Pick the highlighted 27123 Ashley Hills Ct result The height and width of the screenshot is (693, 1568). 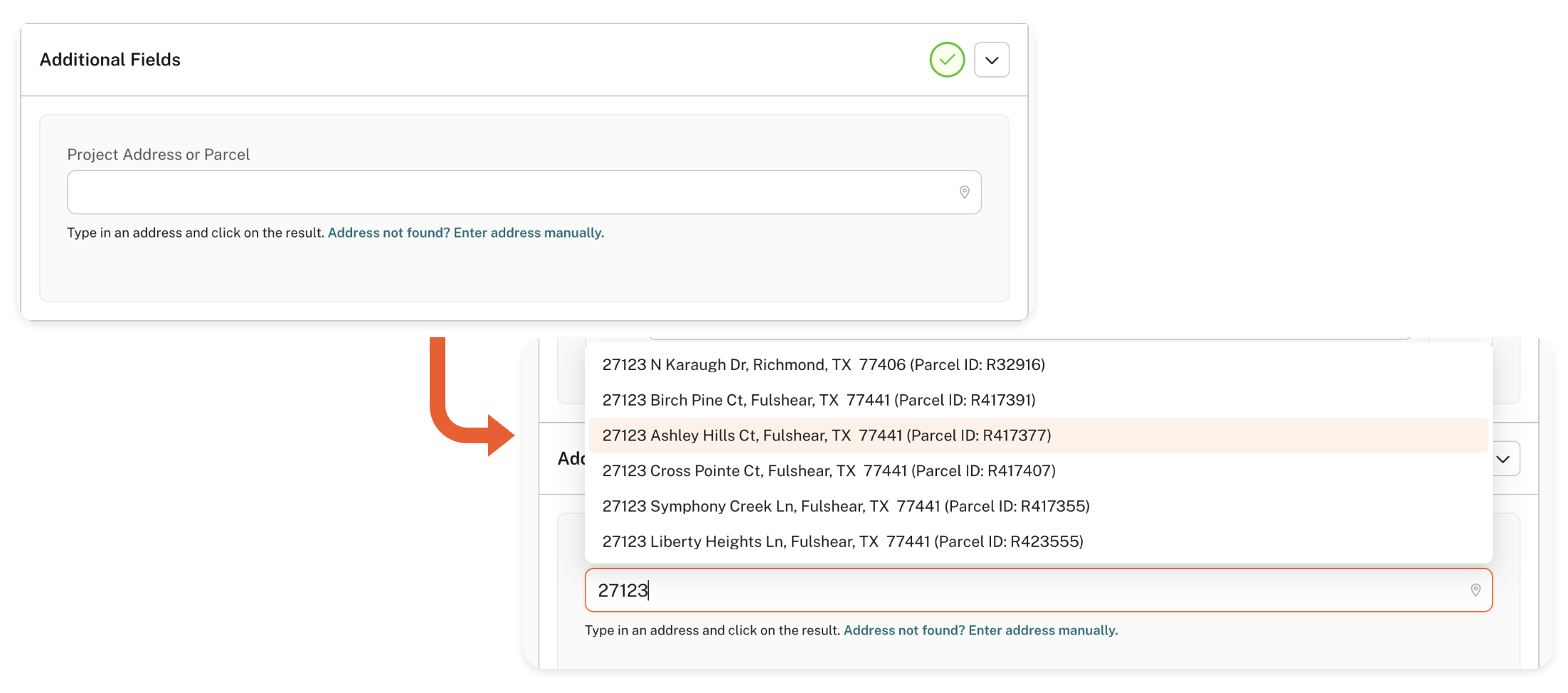(x=826, y=435)
